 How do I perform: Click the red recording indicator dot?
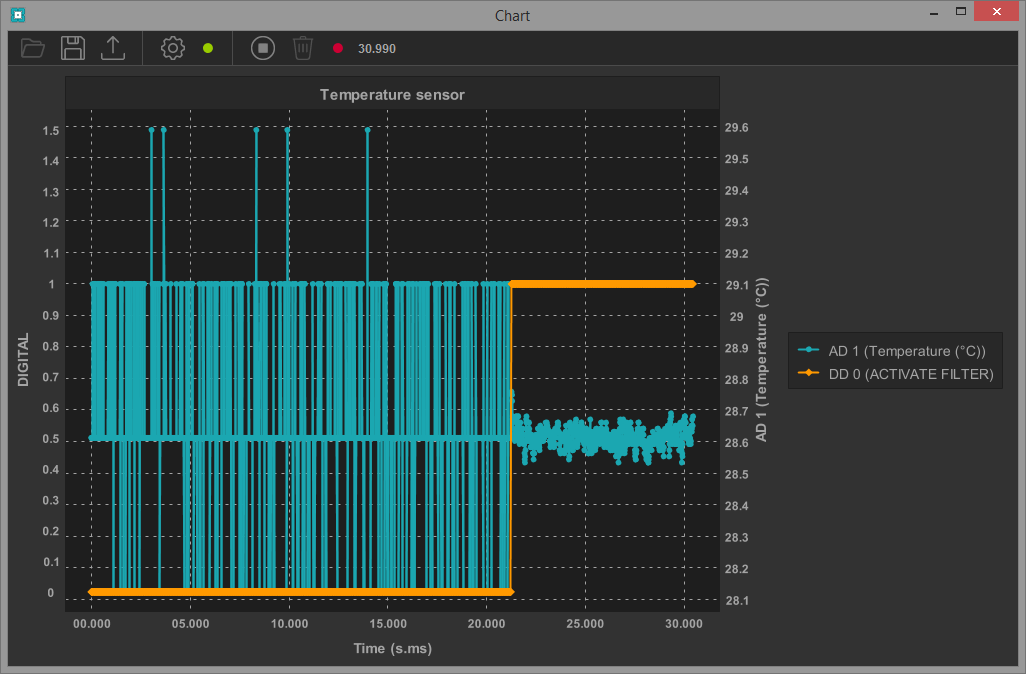tap(338, 48)
